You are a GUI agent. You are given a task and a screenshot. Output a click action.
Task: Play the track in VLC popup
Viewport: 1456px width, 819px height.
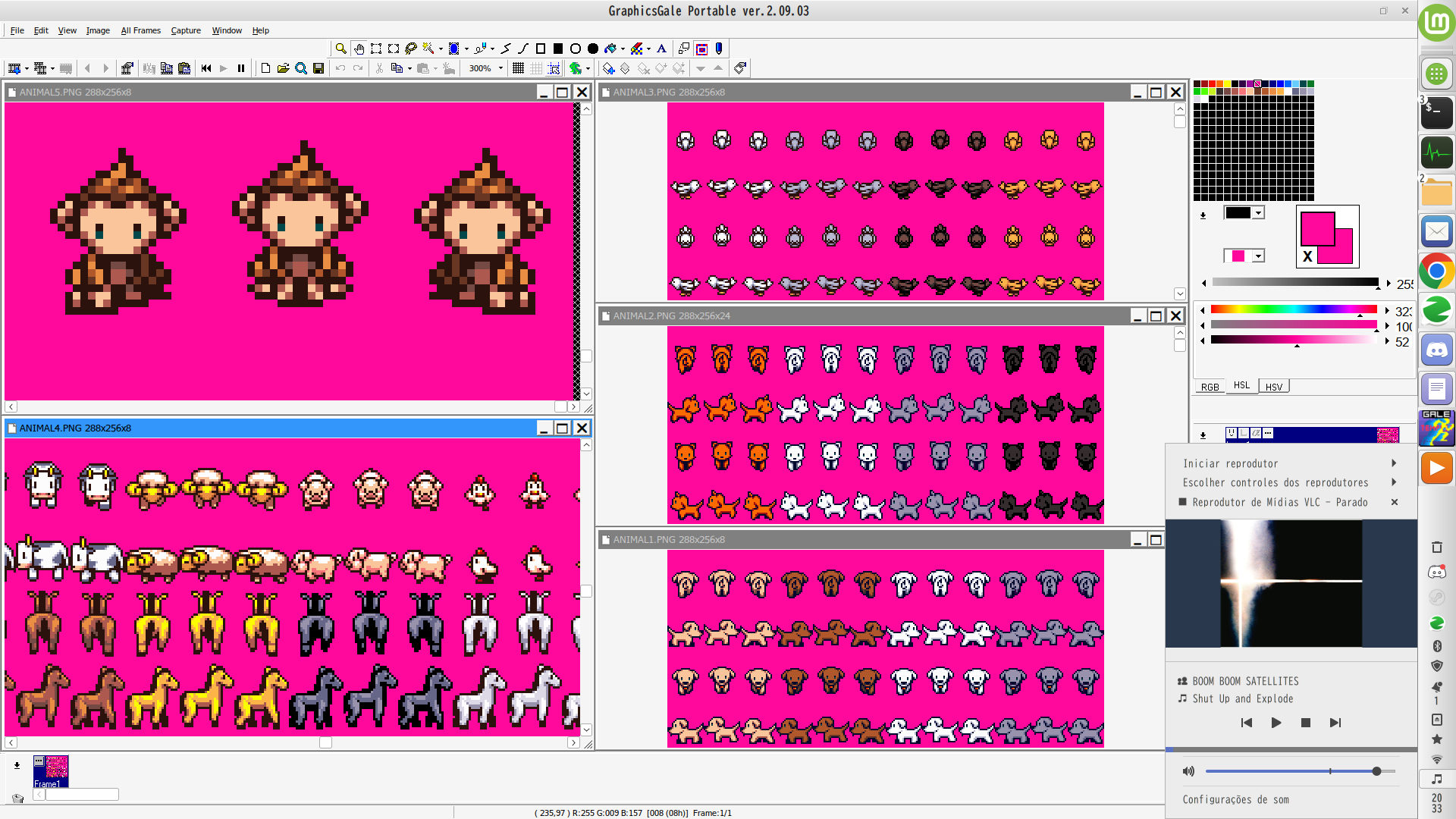coord(1276,723)
